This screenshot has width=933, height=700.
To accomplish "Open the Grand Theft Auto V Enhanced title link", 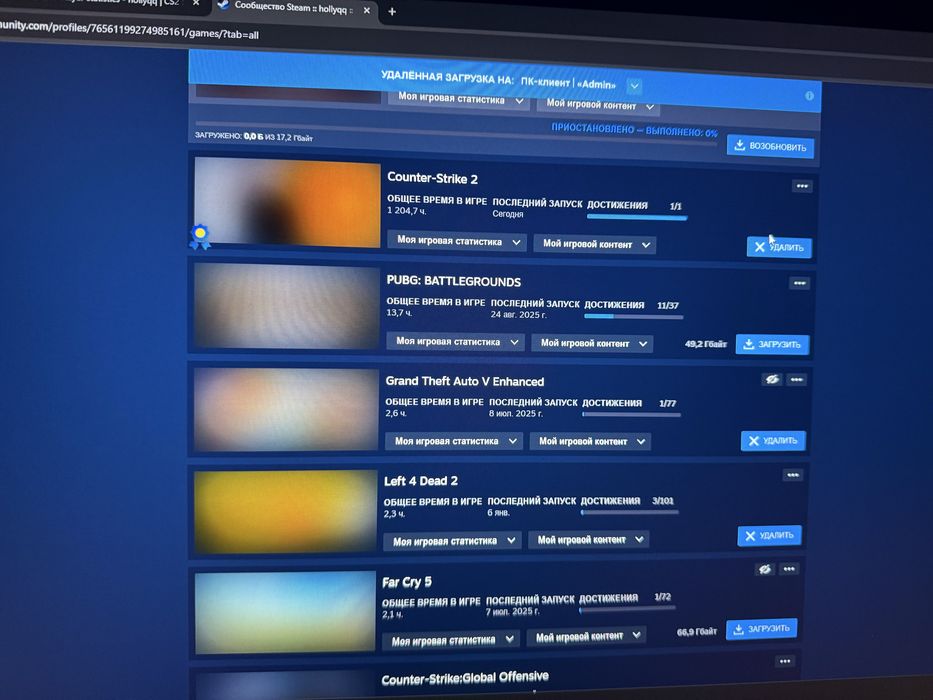I will (465, 381).
